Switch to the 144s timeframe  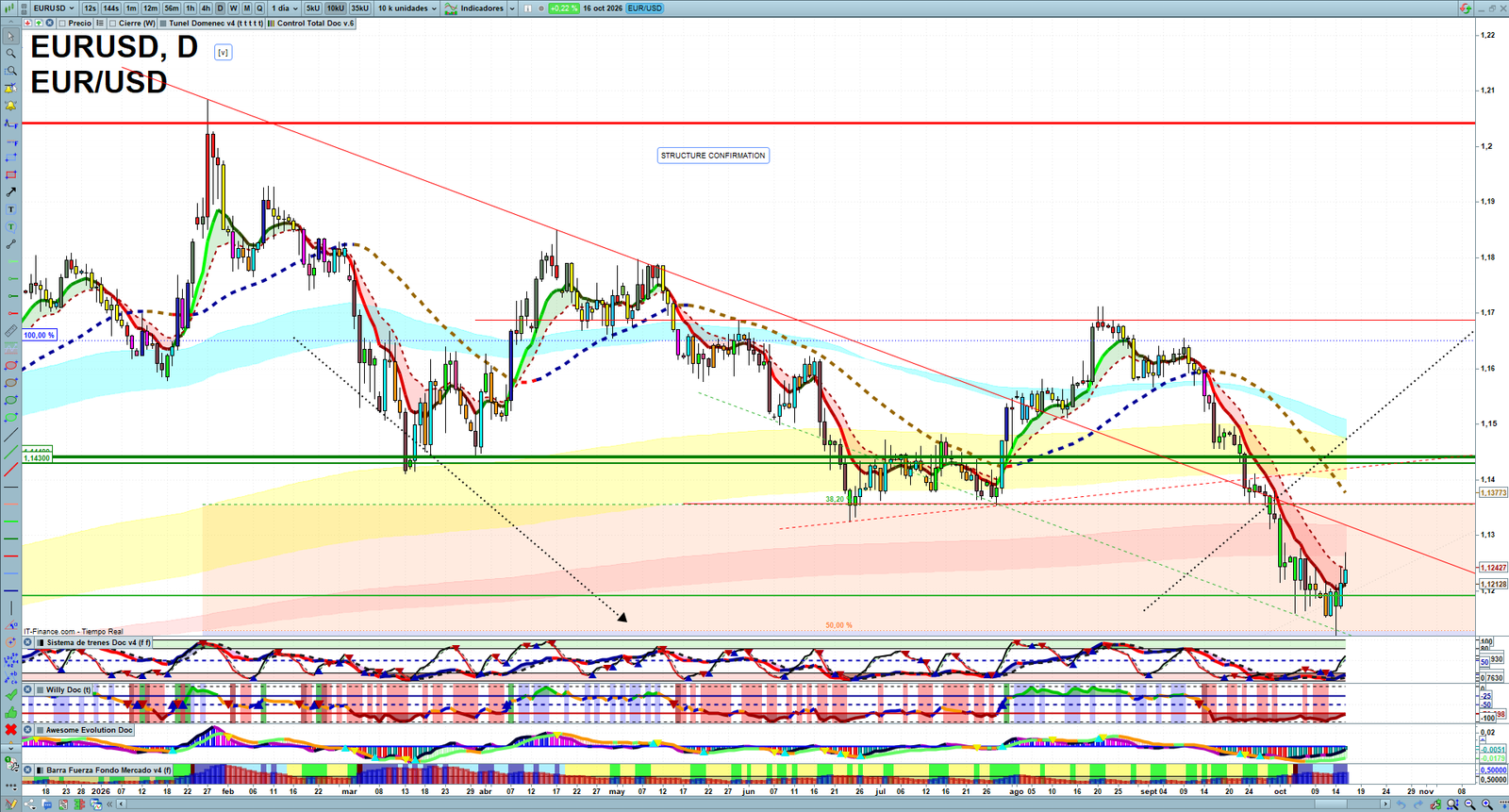pyautogui.click(x=111, y=8)
